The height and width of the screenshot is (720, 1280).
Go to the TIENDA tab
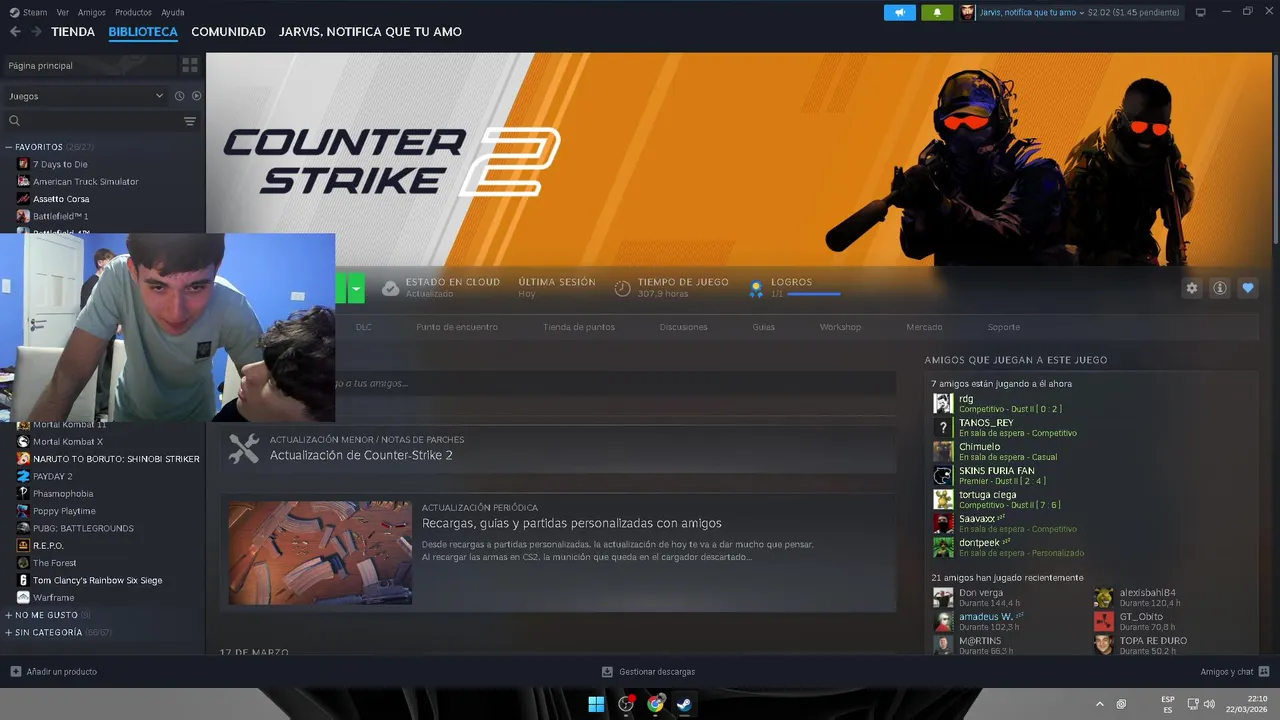73,32
